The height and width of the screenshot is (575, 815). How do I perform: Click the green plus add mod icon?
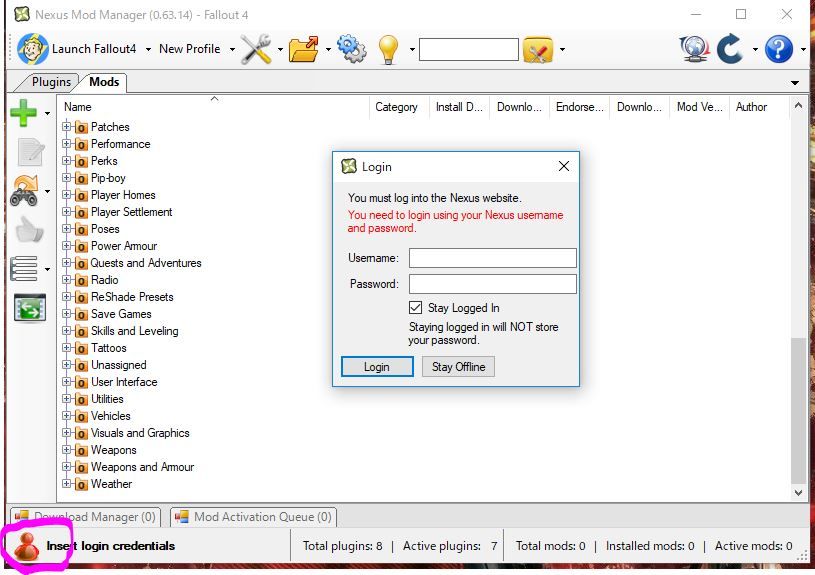(23, 113)
